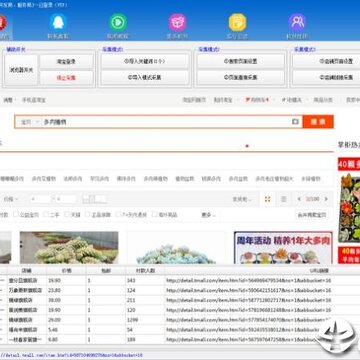Open the 发货地 location dropdown
This screenshot has width=360, height=360.
click(x=242, y=199)
